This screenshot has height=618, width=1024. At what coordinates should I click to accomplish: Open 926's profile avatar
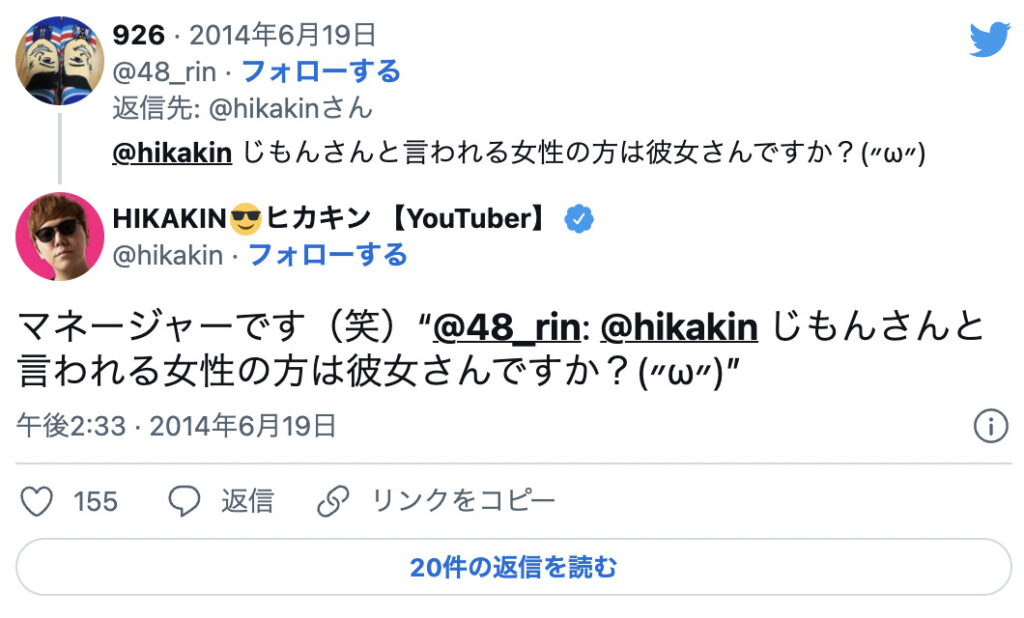pyautogui.click(x=60, y=61)
